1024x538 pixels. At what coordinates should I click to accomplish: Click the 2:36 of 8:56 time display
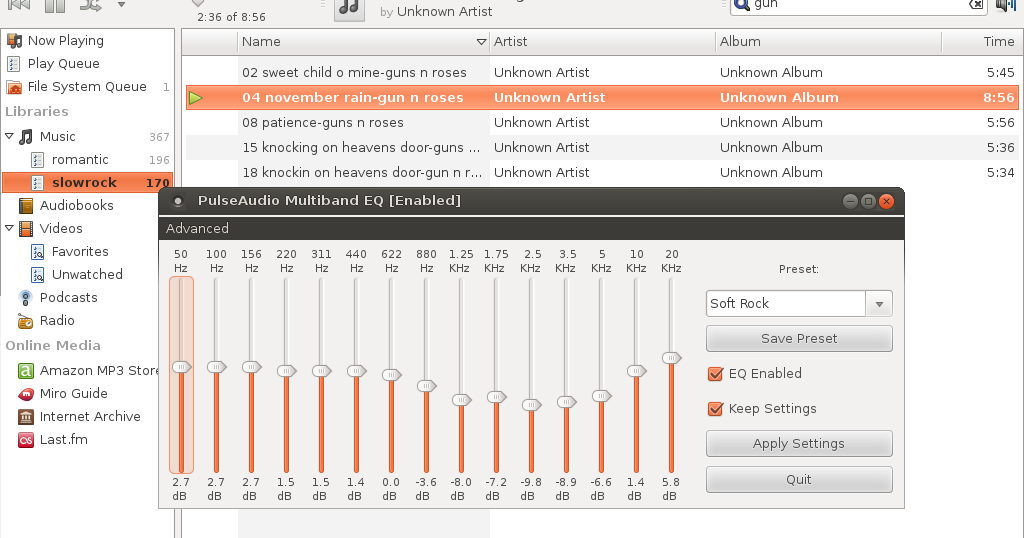click(231, 17)
